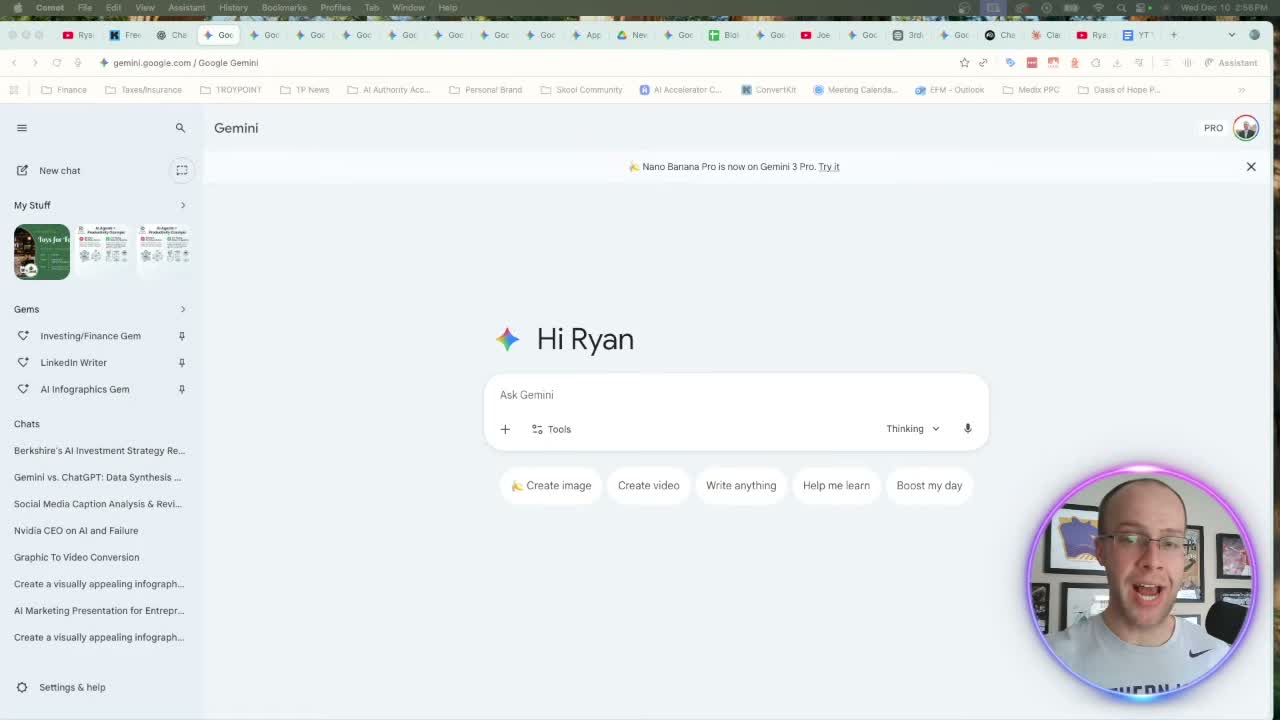Open the Personal Brand bookmarks folder
This screenshot has width=1280, height=720.
coord(486,90)
